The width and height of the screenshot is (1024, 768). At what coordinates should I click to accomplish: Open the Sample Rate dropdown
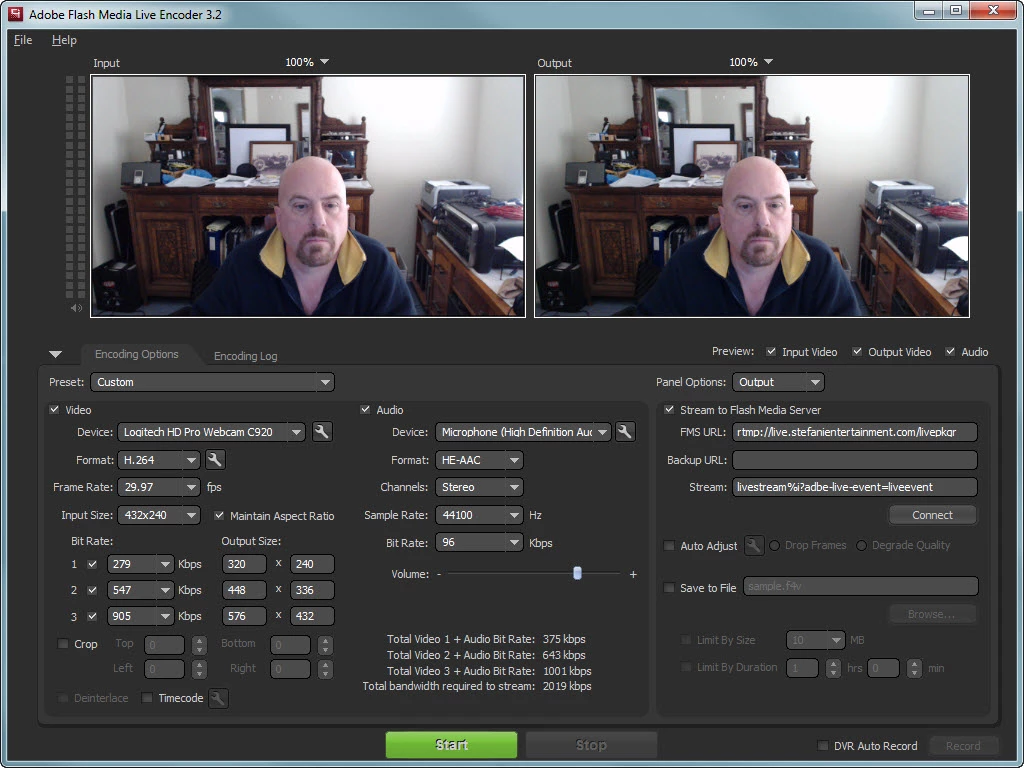coord(479,515)
